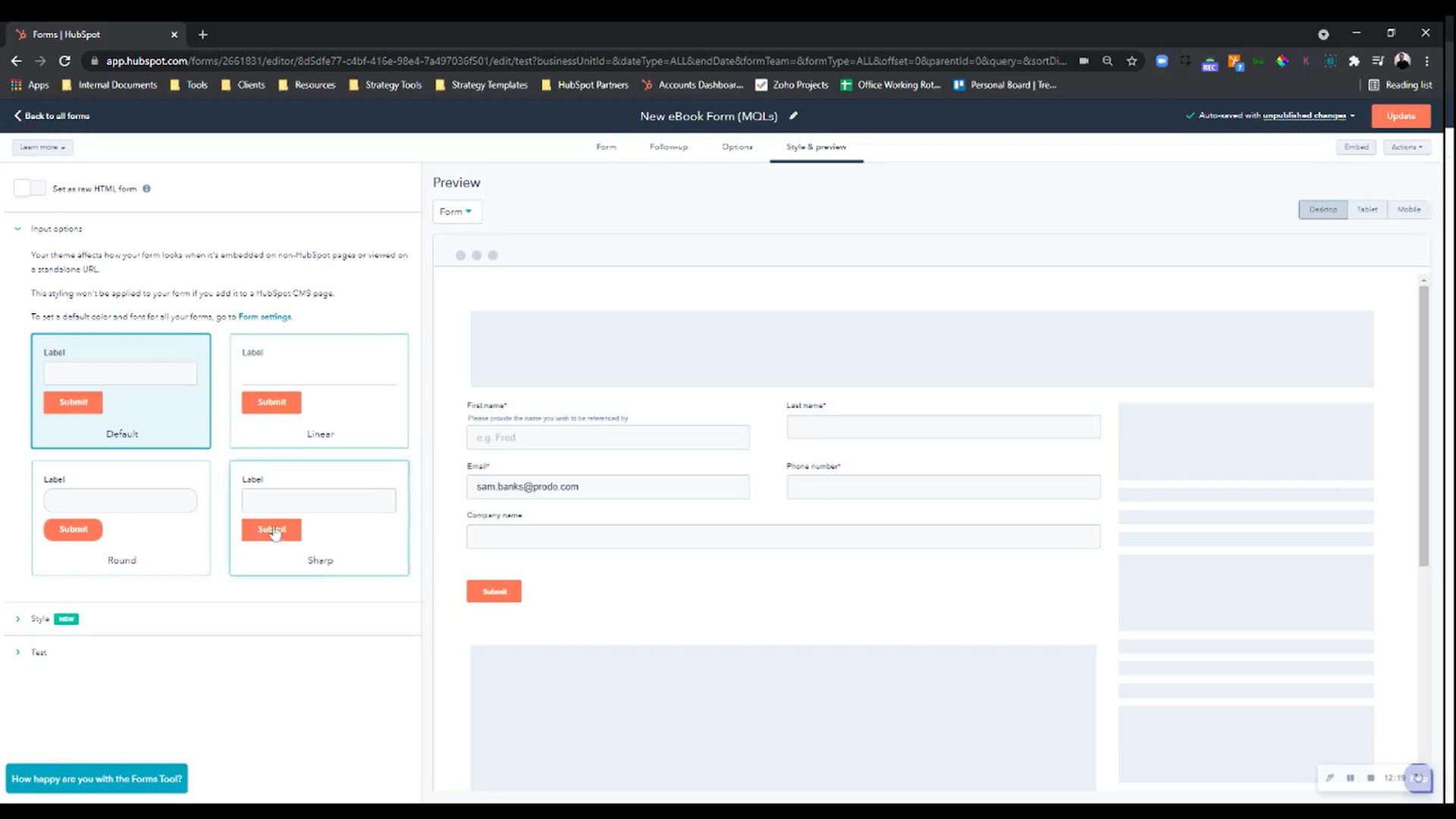The height and width of the screenshot is (819, 1456).
Task: Click the Company name input field
Action: pyautogui.click(x=783, y=537)
